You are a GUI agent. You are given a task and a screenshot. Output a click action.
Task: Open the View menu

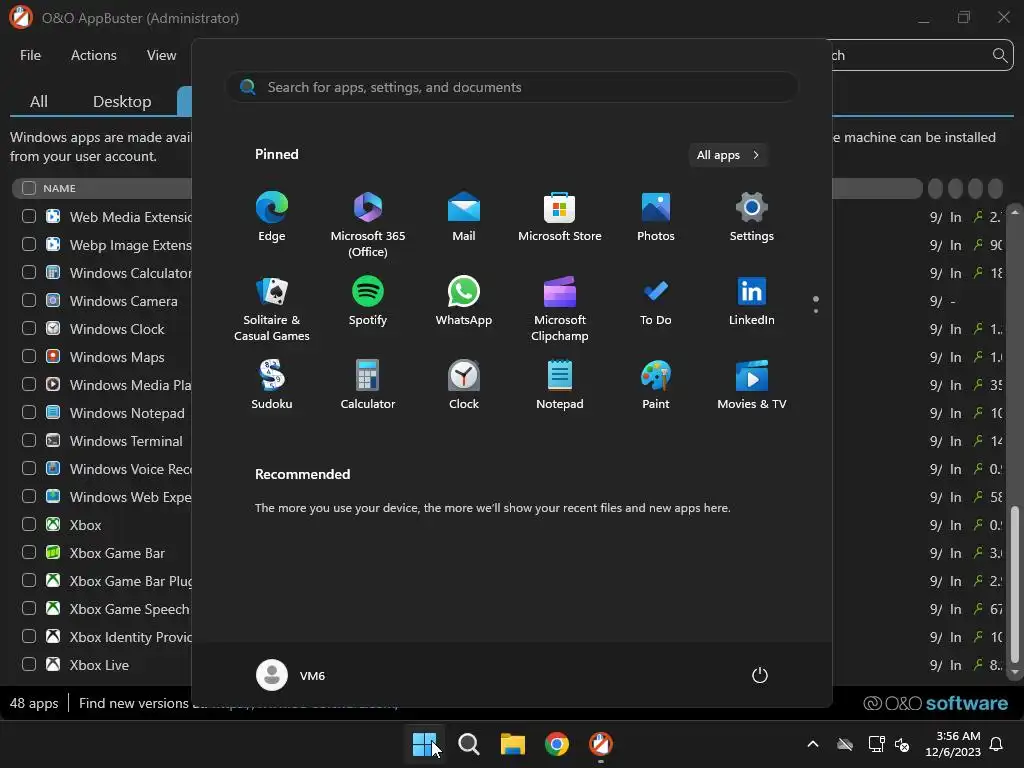(x=161, y=56)
